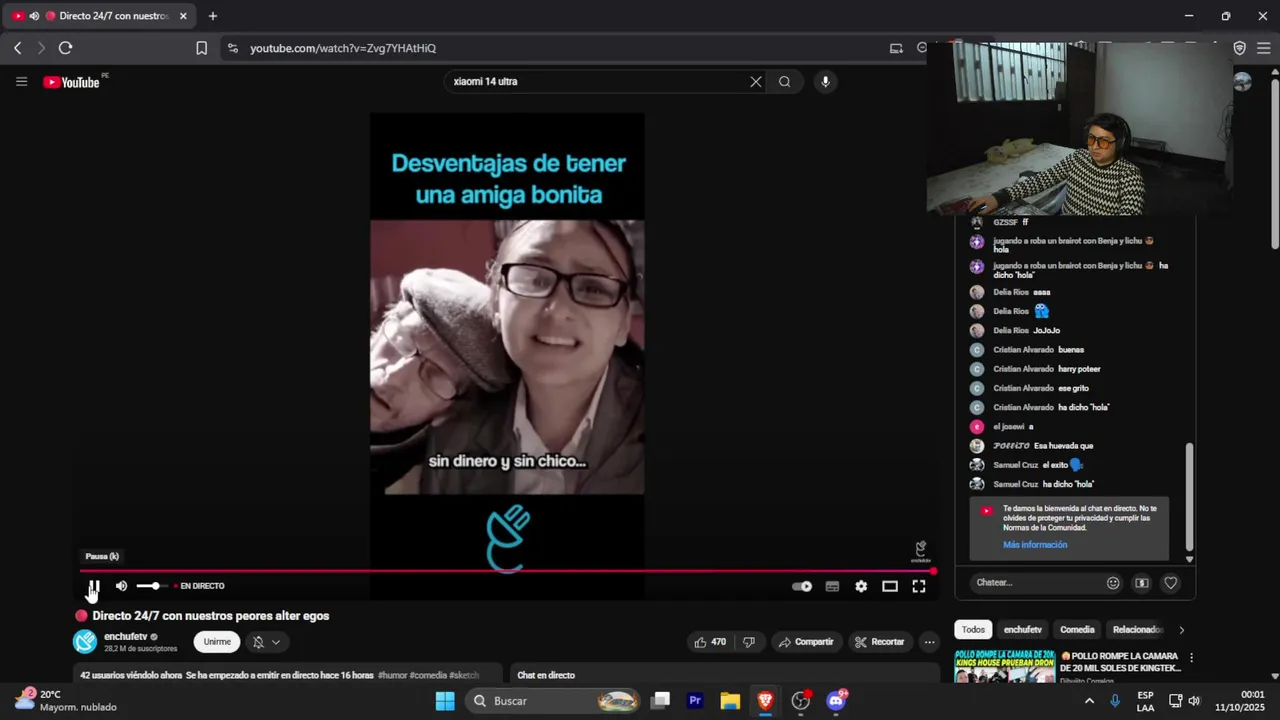The height and width of the screenshot is (720, 1280).
Task: Open Adobe Premiere Pro from taskbar
Action: (x=695, y=701)
